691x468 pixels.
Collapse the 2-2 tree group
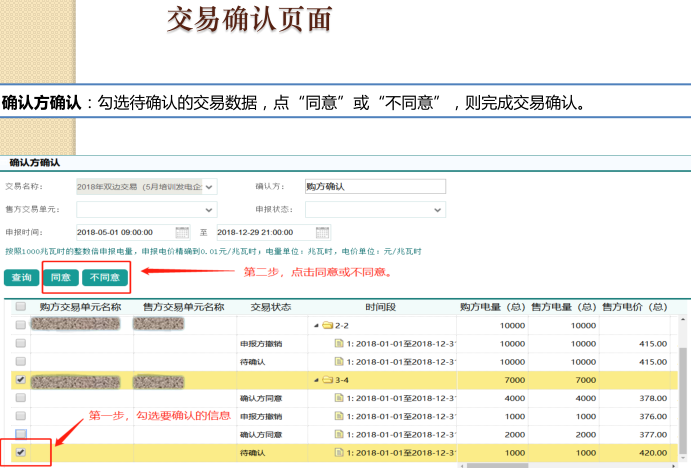(x=317, y=325)
